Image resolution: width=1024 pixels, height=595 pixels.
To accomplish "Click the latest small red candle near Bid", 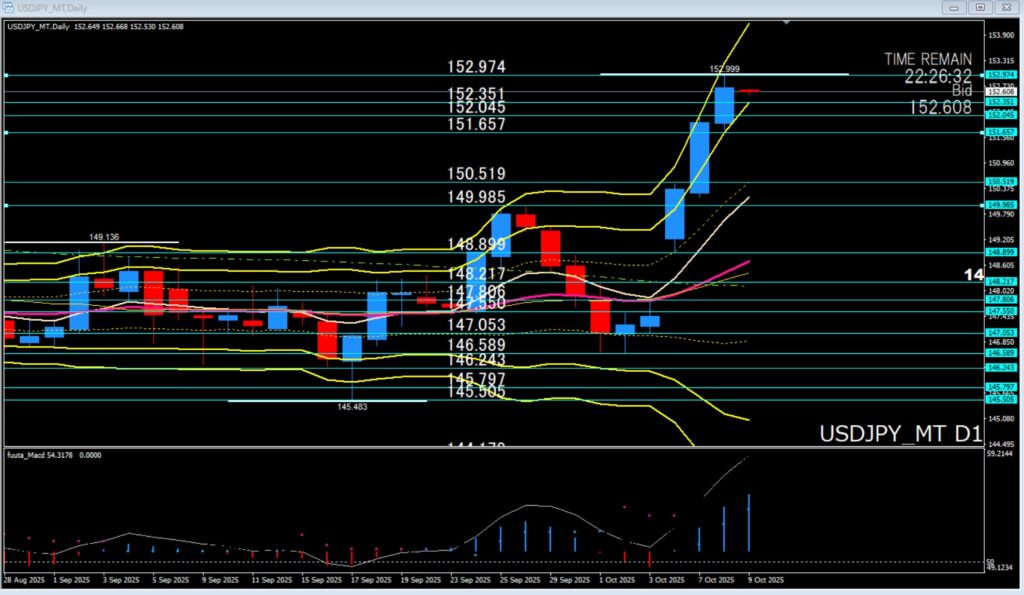I will click(750, 91).
